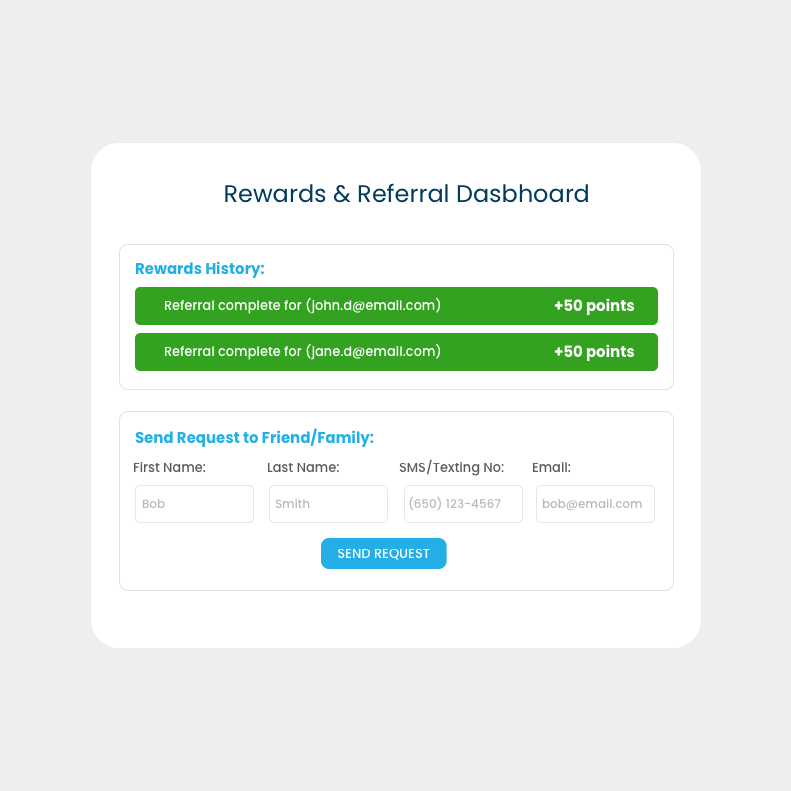Screen dimensions: 791x791
Task: Click the First Name label
Action: [x=169, y=467]
